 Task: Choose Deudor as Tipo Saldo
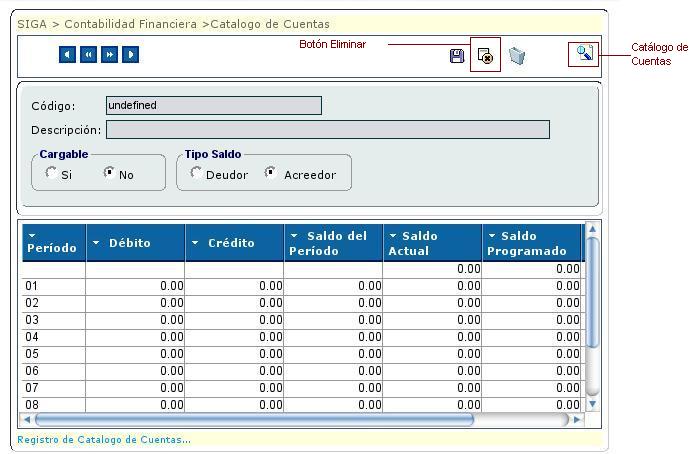196,172
